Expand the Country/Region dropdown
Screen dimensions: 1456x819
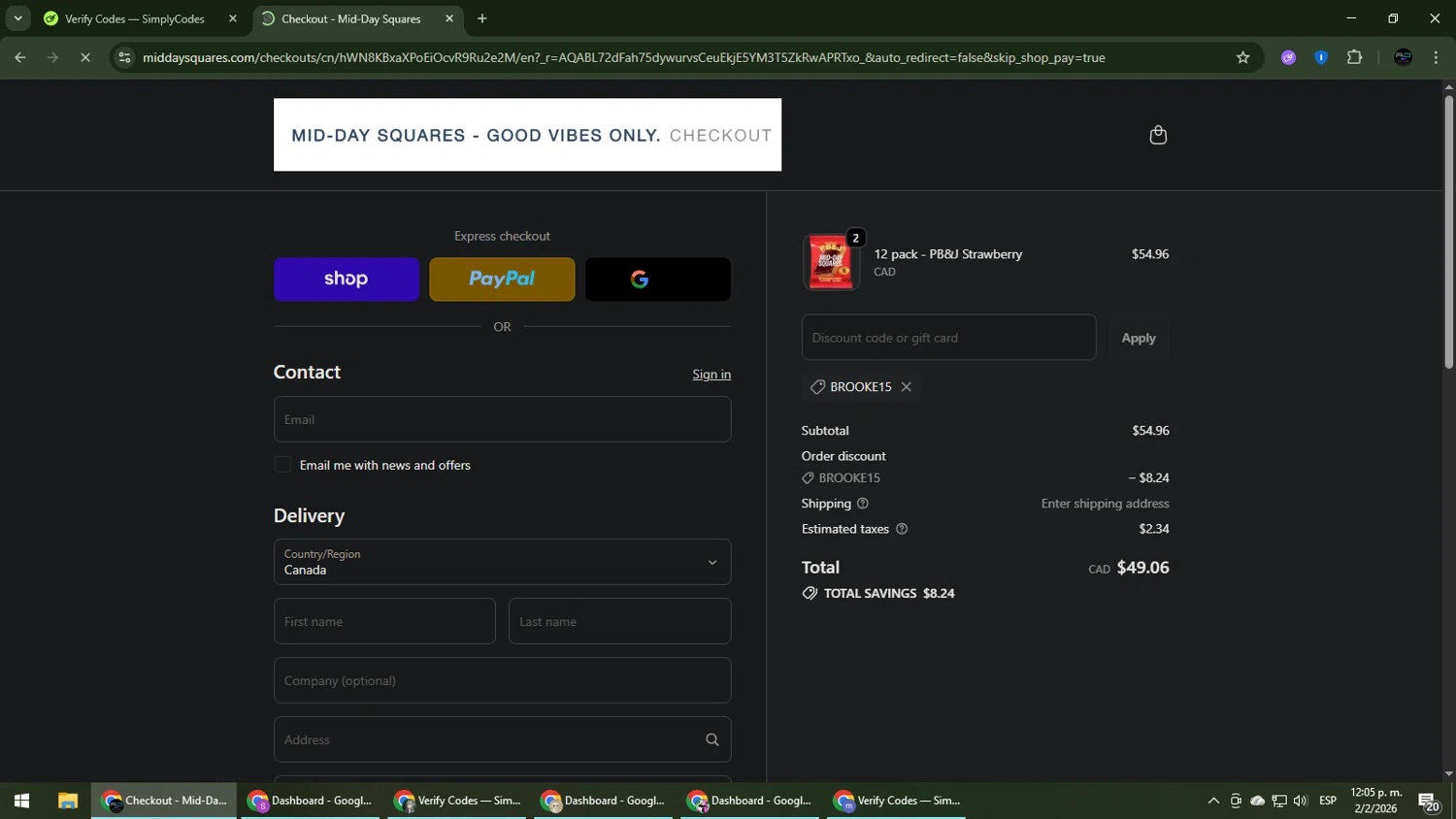pos(502,562)
